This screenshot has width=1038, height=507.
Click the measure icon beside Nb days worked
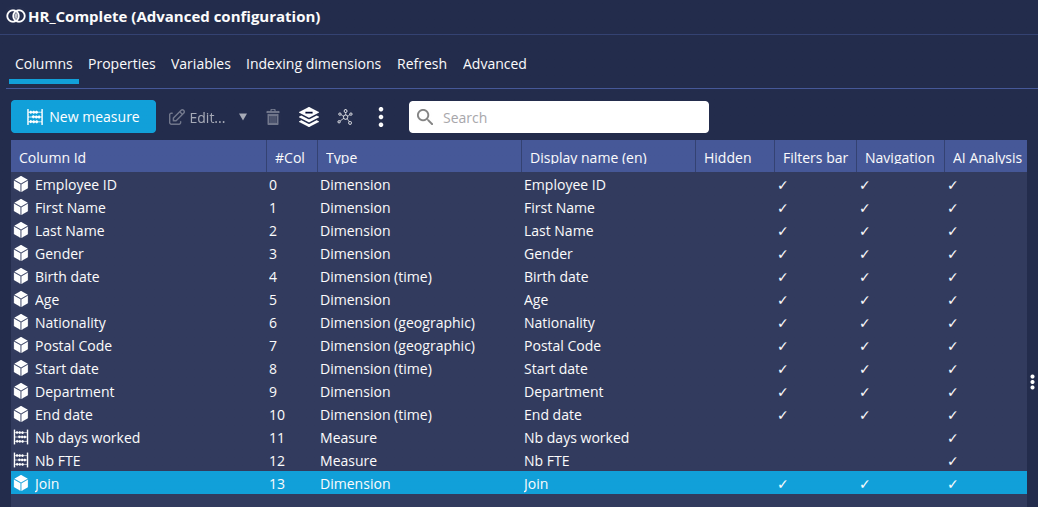point(21,438)
